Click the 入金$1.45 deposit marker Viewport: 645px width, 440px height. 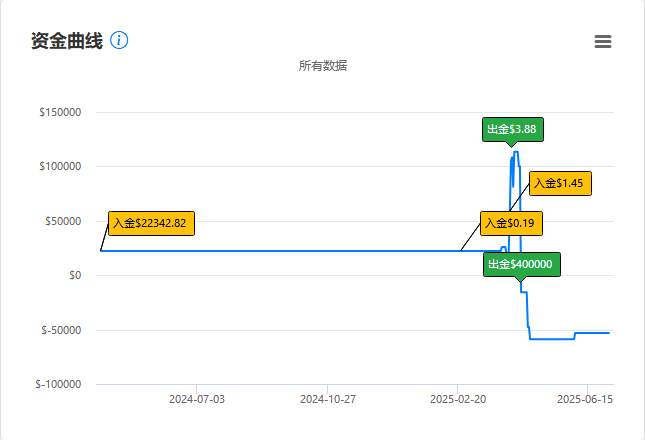560,183
